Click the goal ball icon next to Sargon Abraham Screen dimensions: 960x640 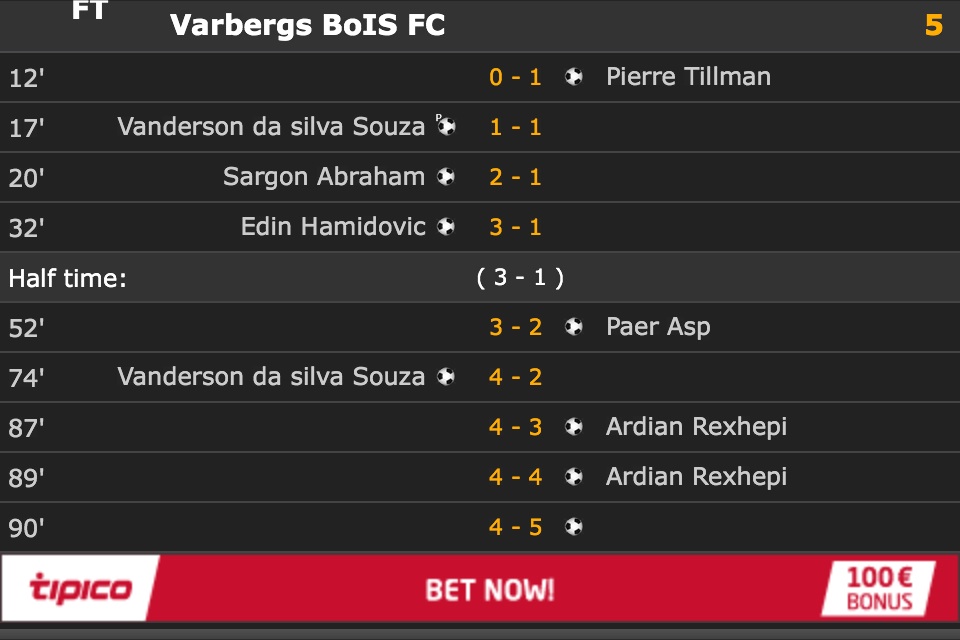point(446,177)
